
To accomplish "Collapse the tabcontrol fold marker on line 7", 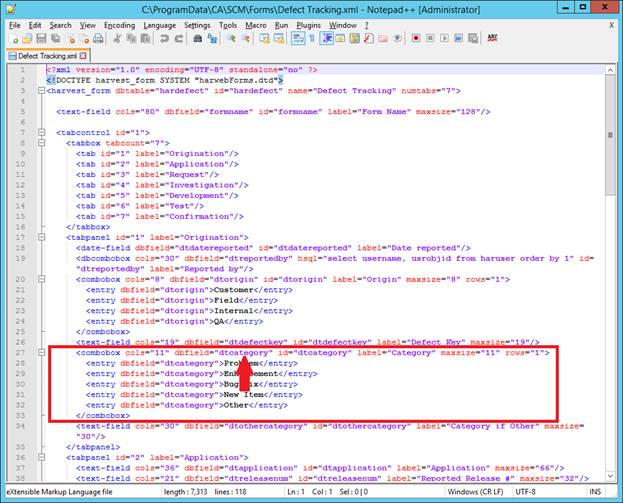I will pyautogui.click(x=40, y=132).
